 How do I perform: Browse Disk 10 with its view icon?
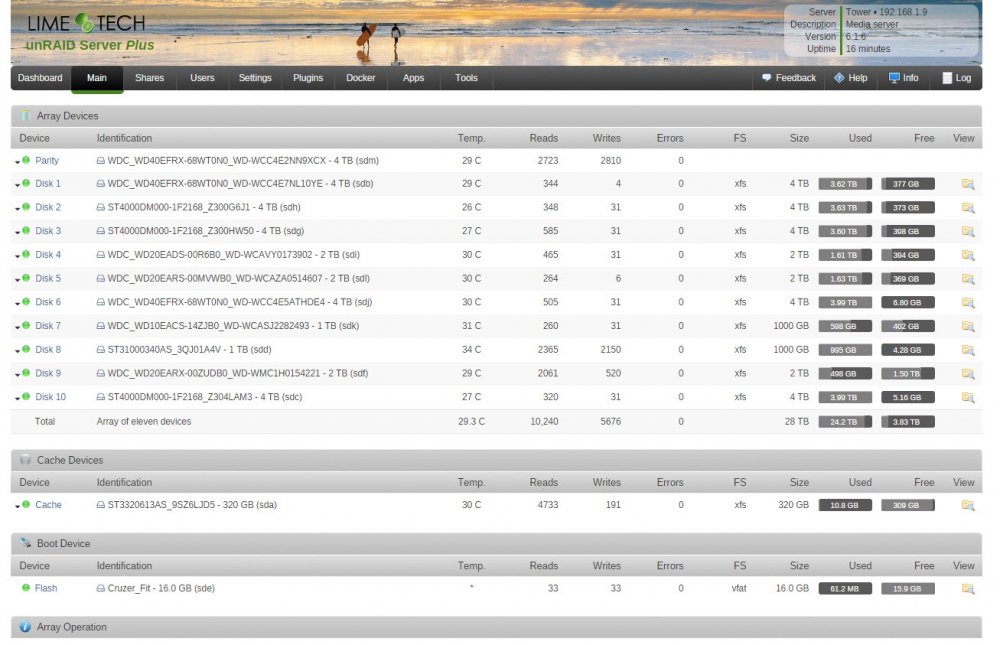click(967, 397)
